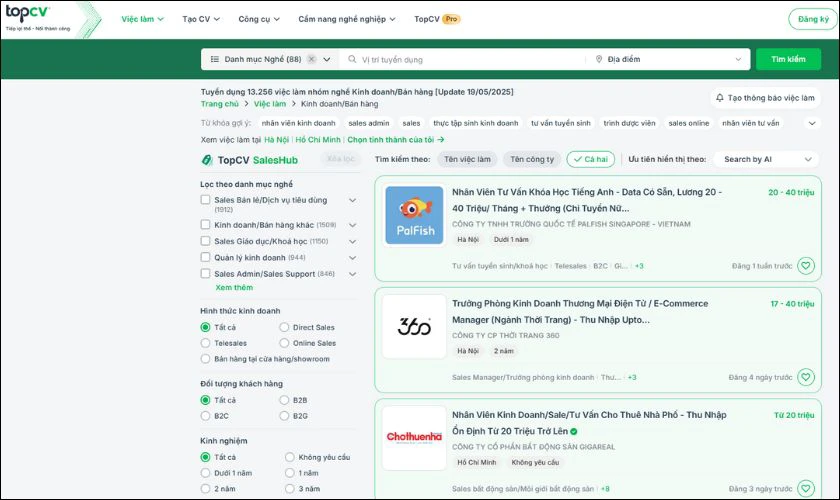Open the 360 company logo

point(414,326)
